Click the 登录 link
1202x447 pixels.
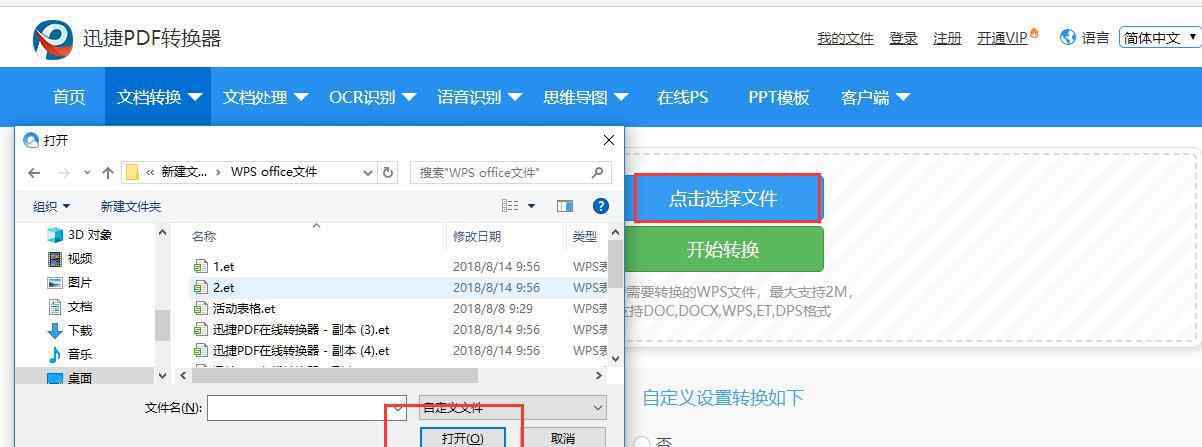[903, 38]
